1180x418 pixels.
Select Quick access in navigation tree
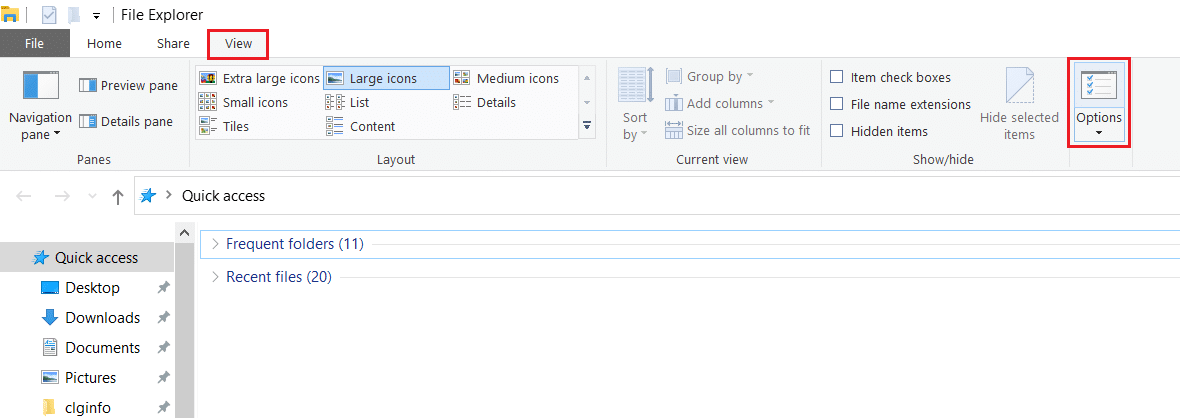[87, 258]
